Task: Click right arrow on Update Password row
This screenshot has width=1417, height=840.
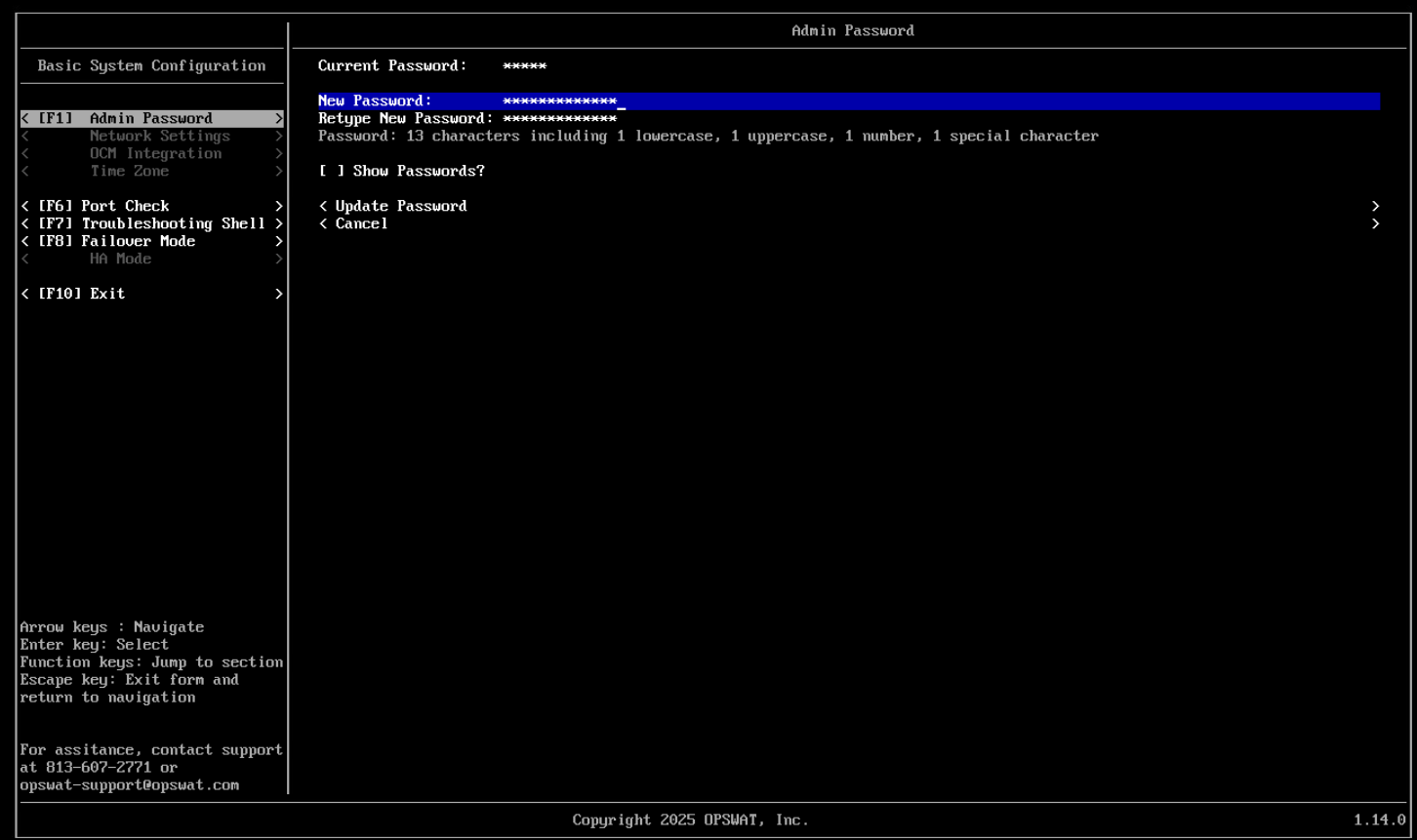Action: pyautogui.click(x=1375, y=206)
